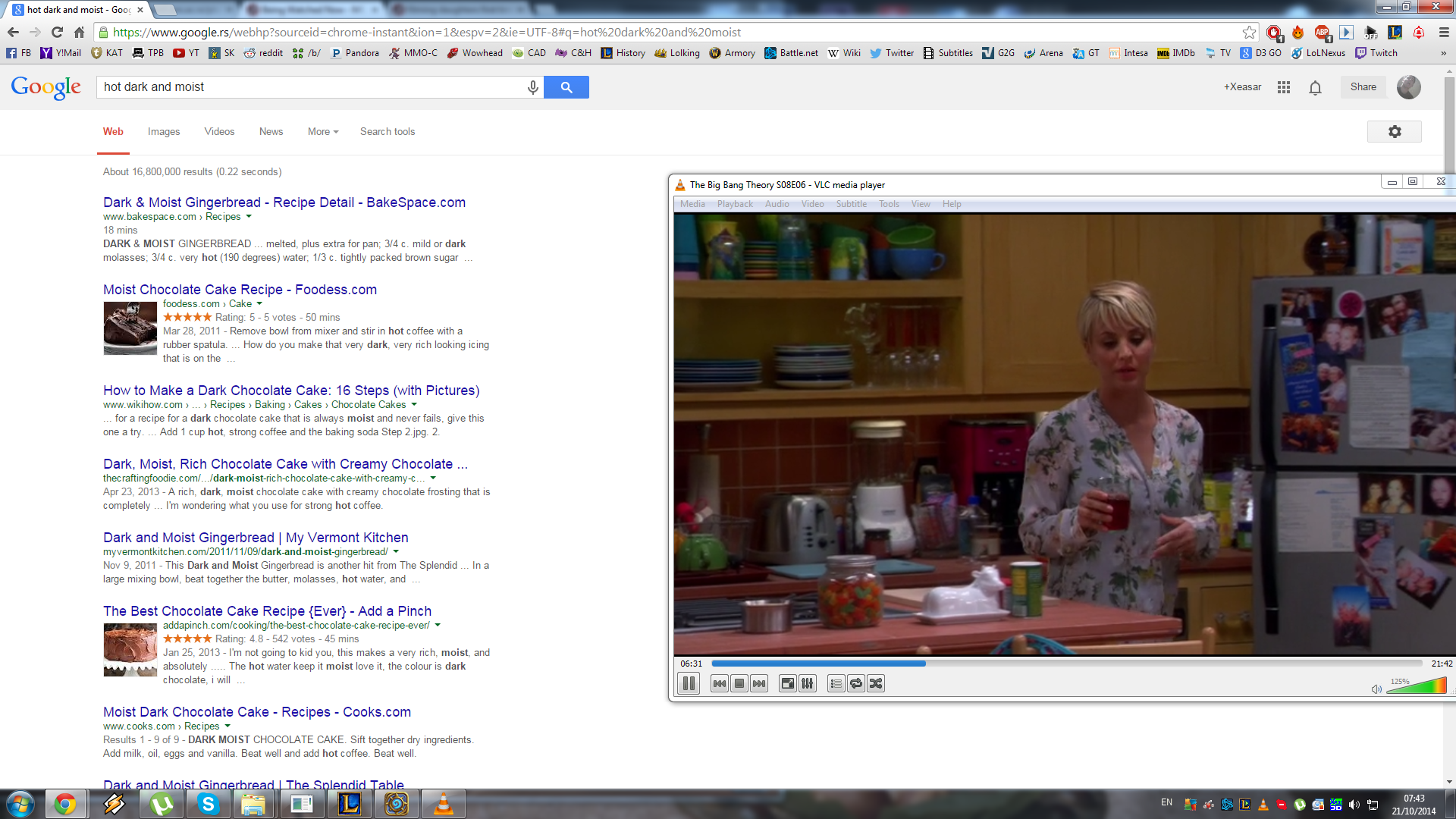The image size is (1456, 819).
Task: Open Chrome main menu
Action: click(1444, 33)
